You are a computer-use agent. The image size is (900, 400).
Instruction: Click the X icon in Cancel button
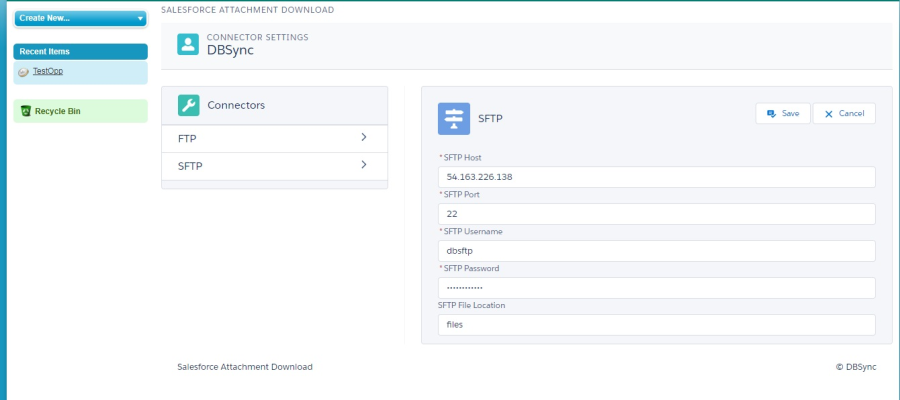pyautogui.click(x=829, y=114)
